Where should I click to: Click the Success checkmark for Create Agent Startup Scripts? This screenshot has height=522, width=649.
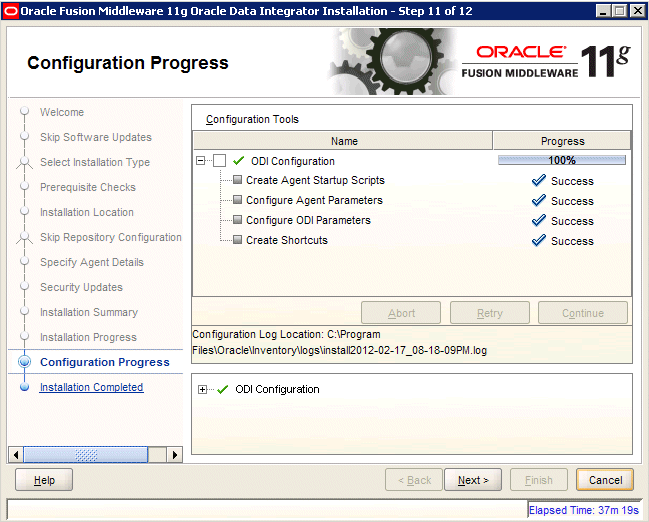[x=538, y=180]
